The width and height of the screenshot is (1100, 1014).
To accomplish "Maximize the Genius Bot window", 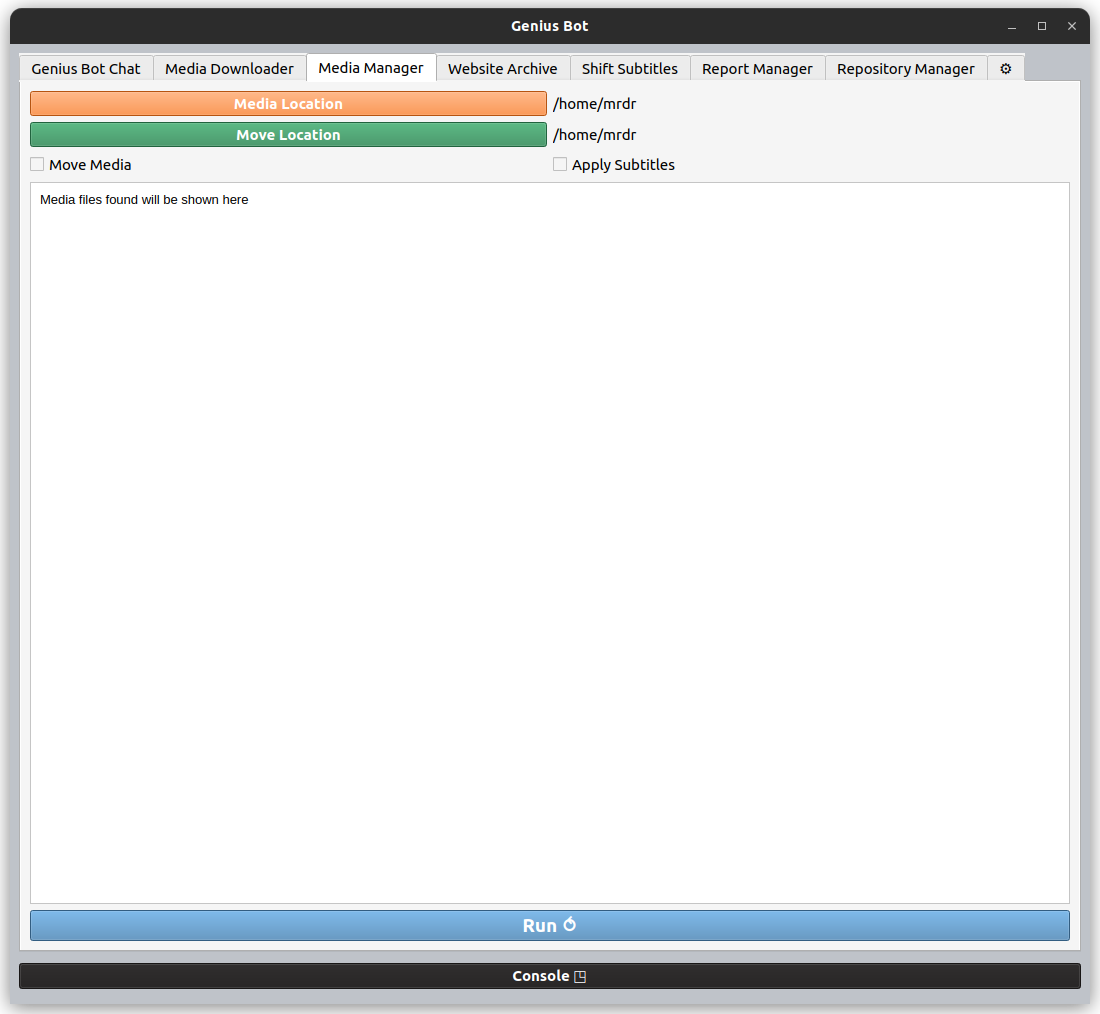I will (1042, 26).
